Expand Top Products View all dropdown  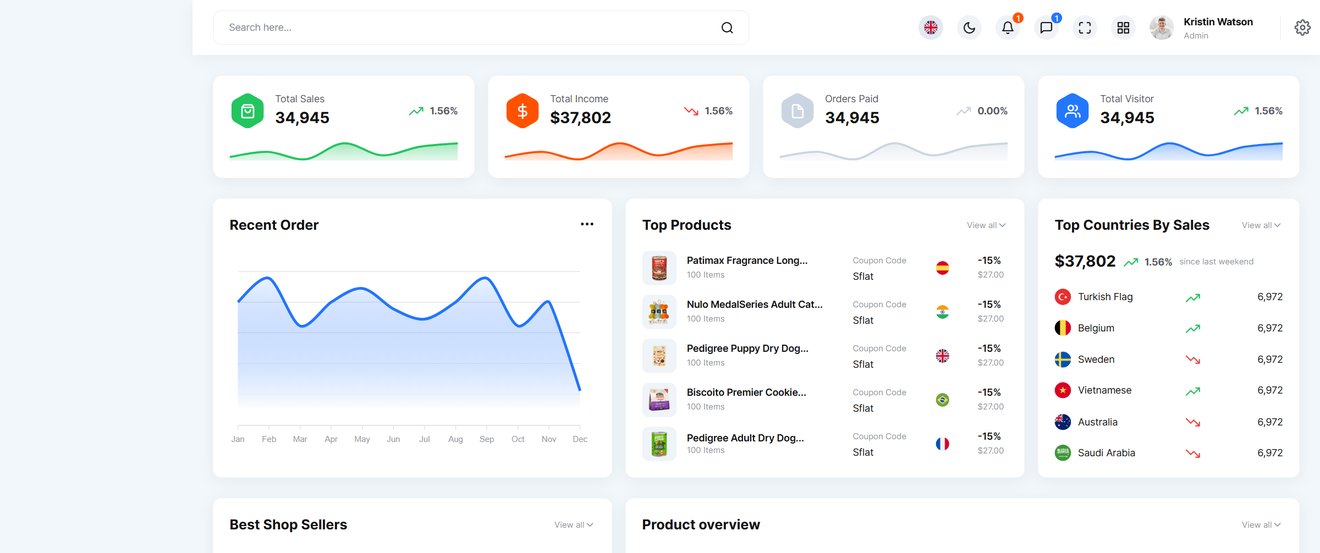pyautogui.click(x=986, y=225)
